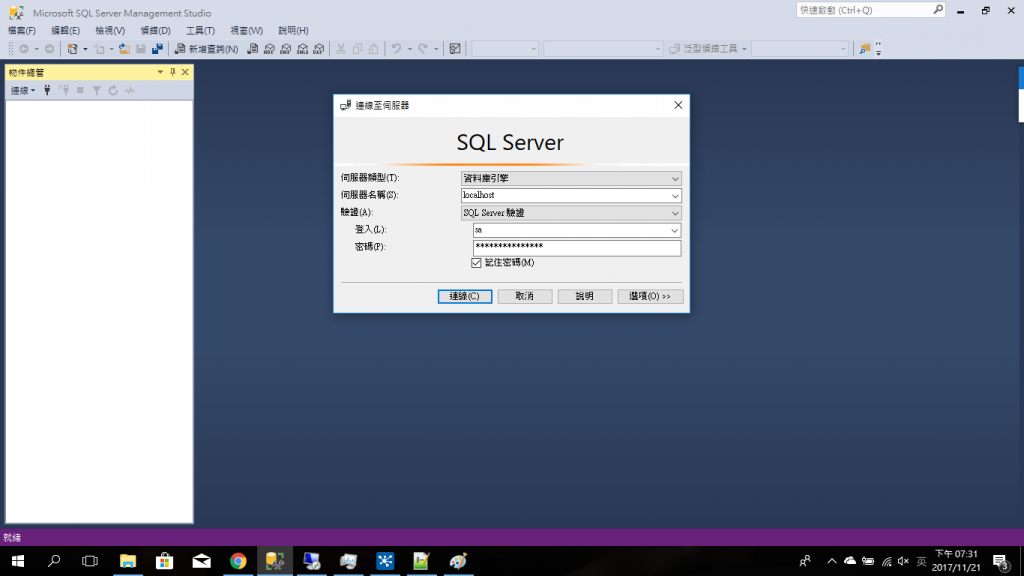Click the Activity Monitor icon in toolbar
1024x576 pixels.
455,49
